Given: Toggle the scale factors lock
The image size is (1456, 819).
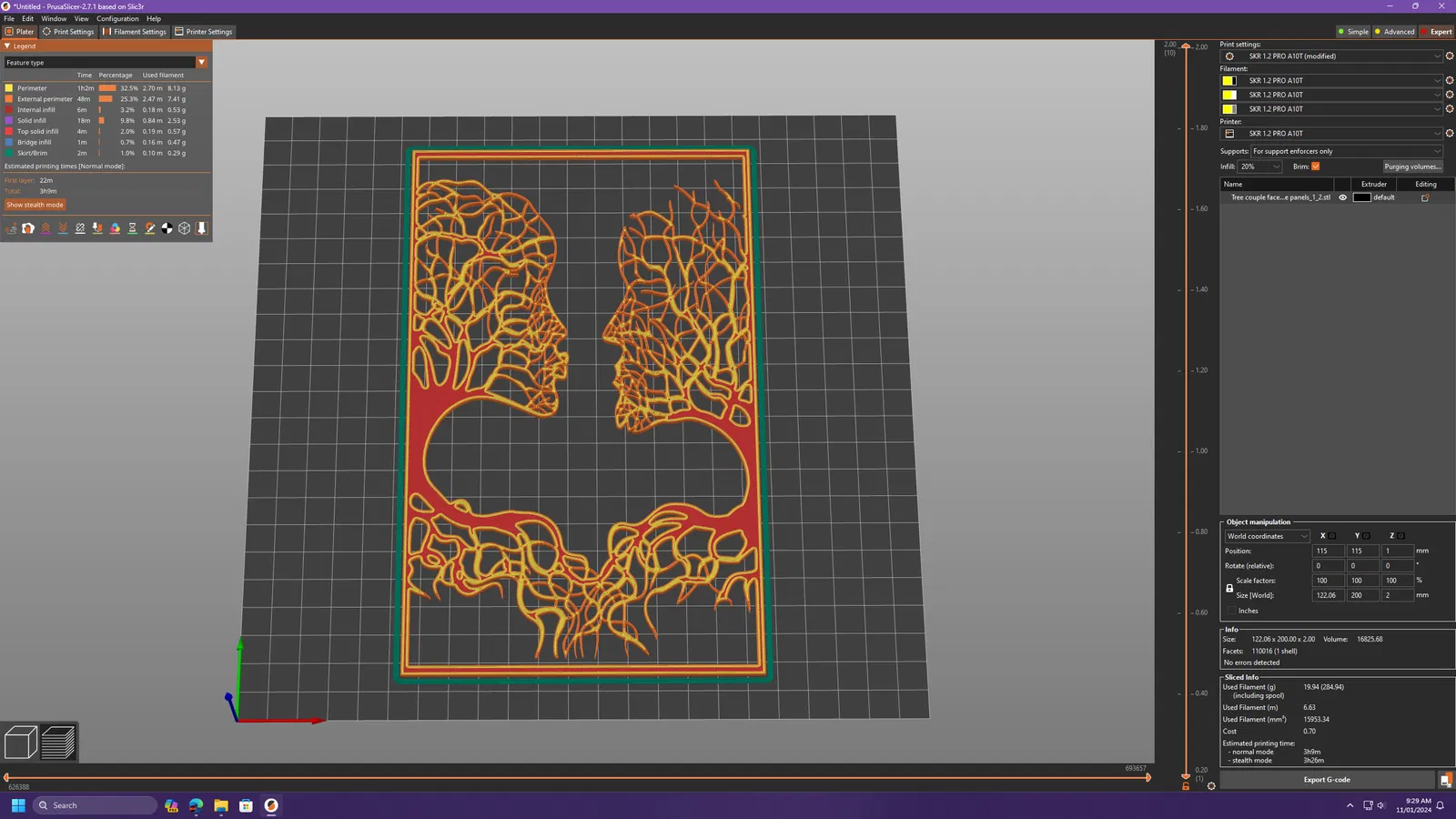Looking at the screenshot, I should coord(1229,588).
